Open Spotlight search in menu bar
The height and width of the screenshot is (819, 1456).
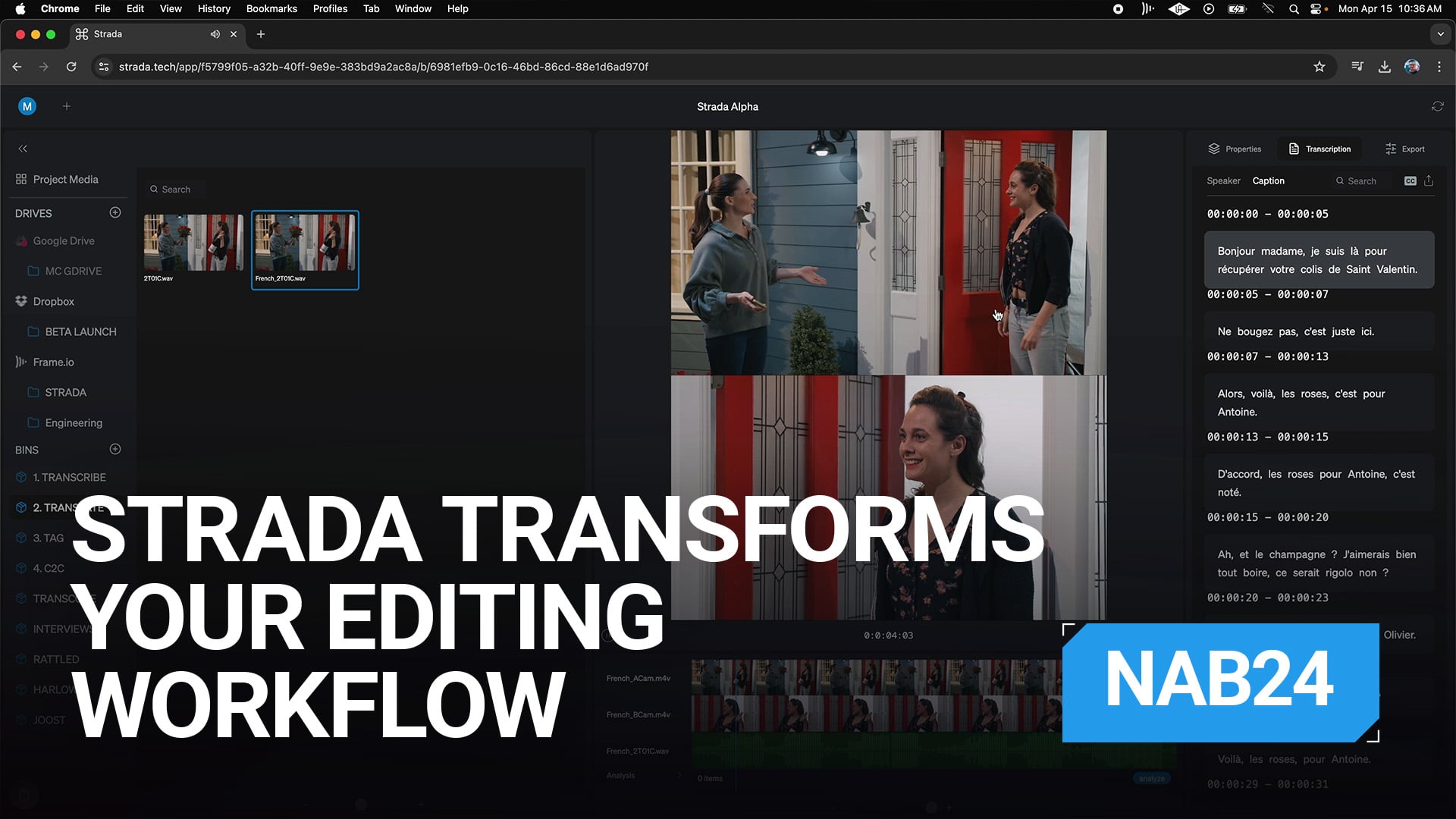1294,9
